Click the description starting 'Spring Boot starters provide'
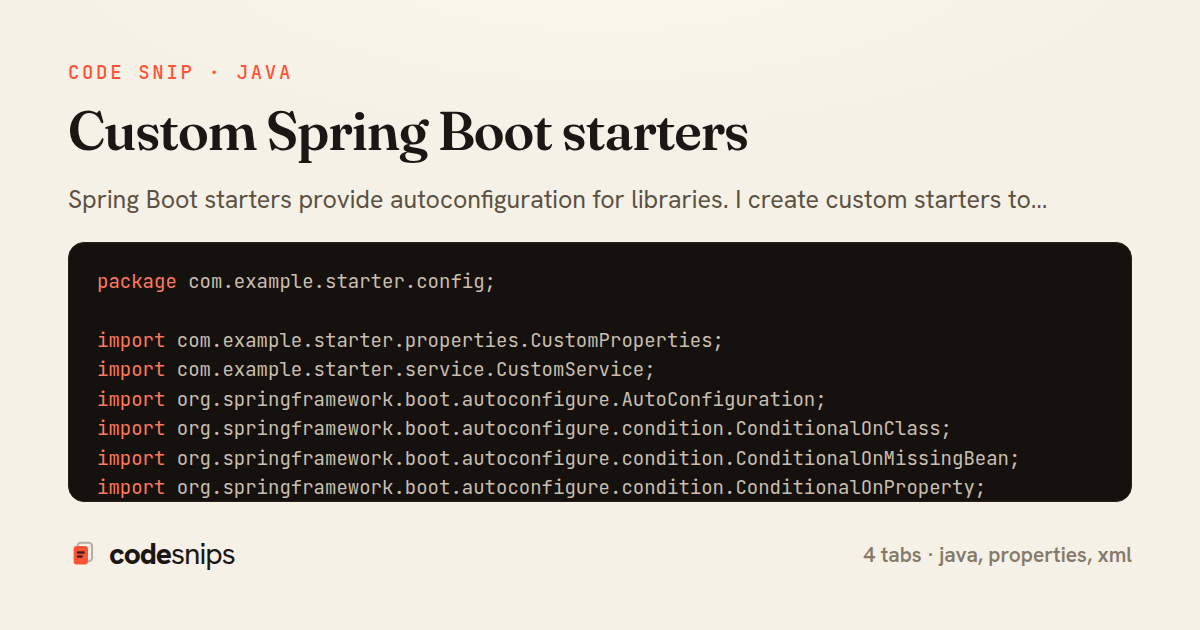The width and height of the screenshot is (1200, 630). click(558, 200)
